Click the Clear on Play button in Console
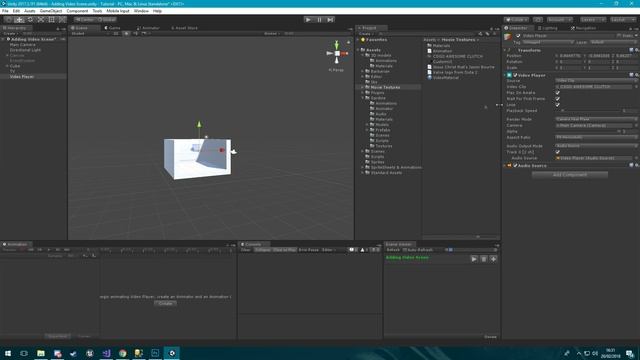Viewport: 640px width, 360px height. click(284, 250)
